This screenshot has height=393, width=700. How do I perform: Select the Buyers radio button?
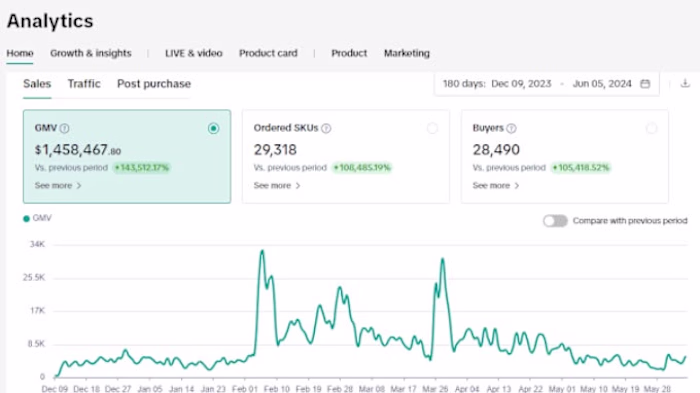pos(651,129)
